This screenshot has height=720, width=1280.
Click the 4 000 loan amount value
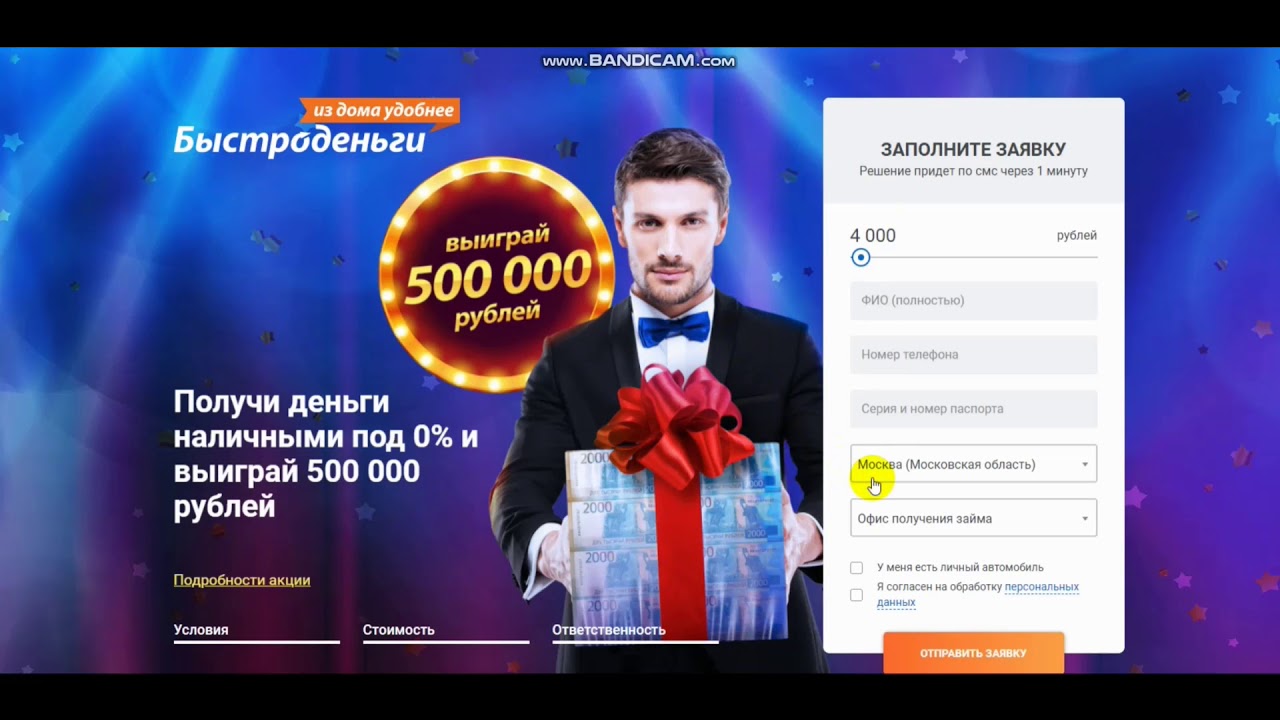tap(873, 236)
